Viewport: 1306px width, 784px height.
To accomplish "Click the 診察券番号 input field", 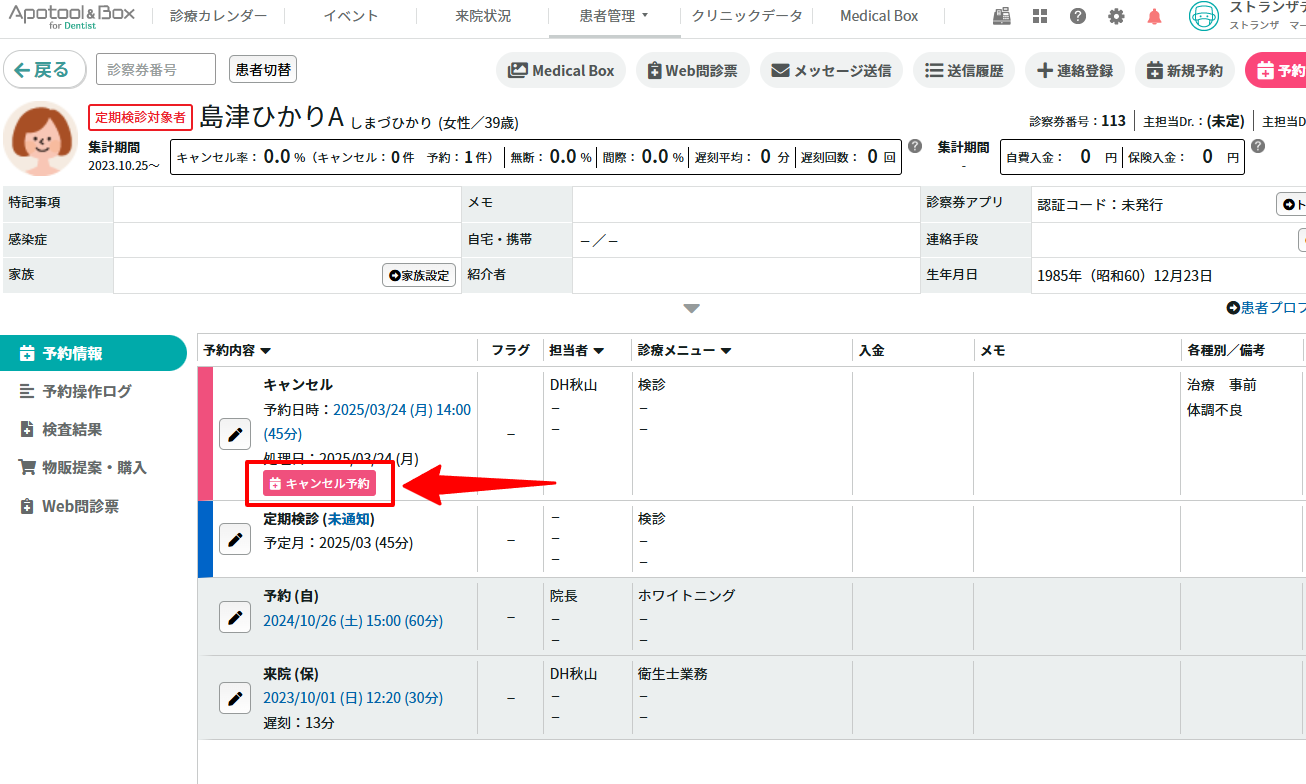I will click(156, 70).
